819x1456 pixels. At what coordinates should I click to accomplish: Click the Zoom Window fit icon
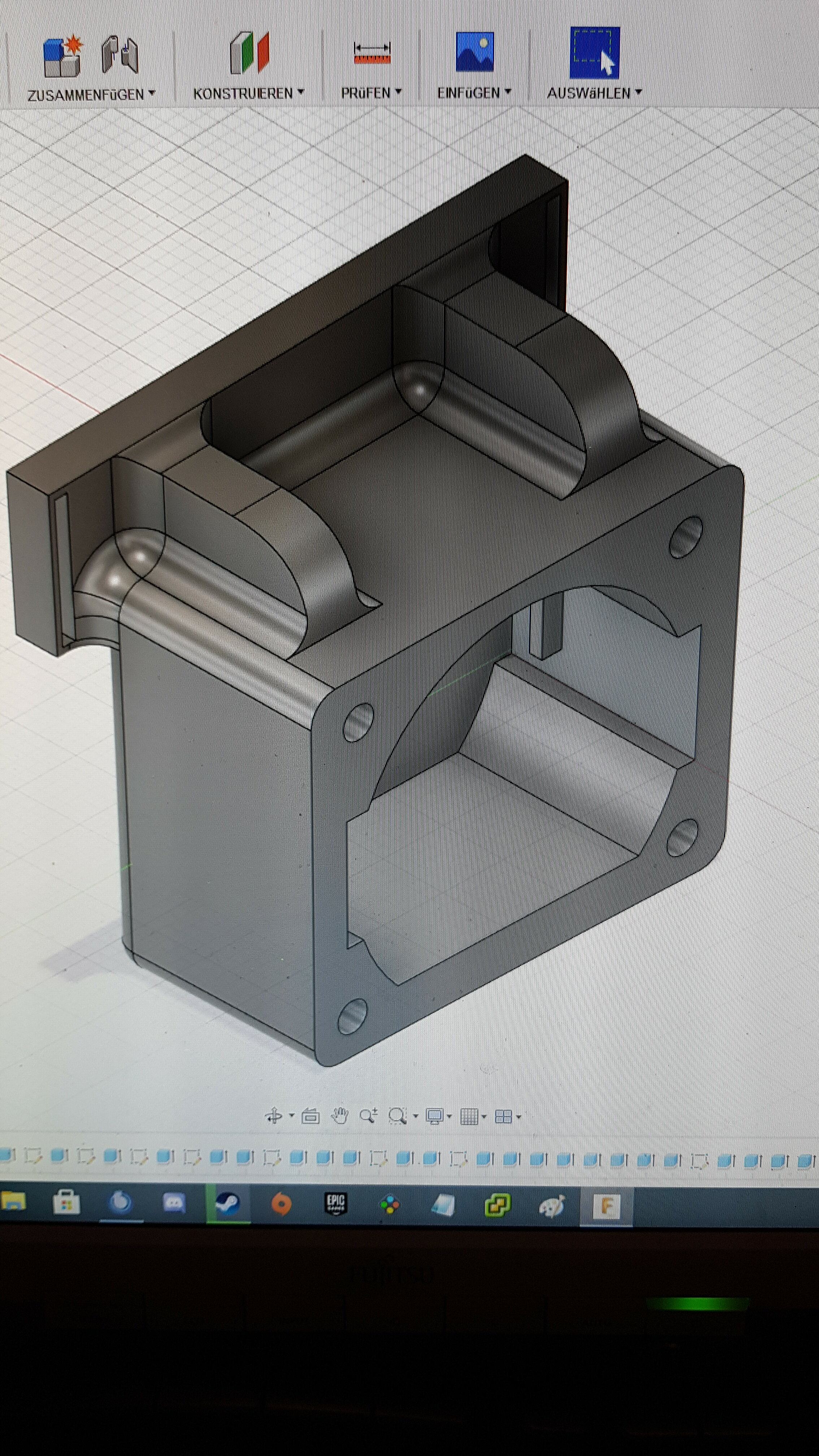(398, 1116)
